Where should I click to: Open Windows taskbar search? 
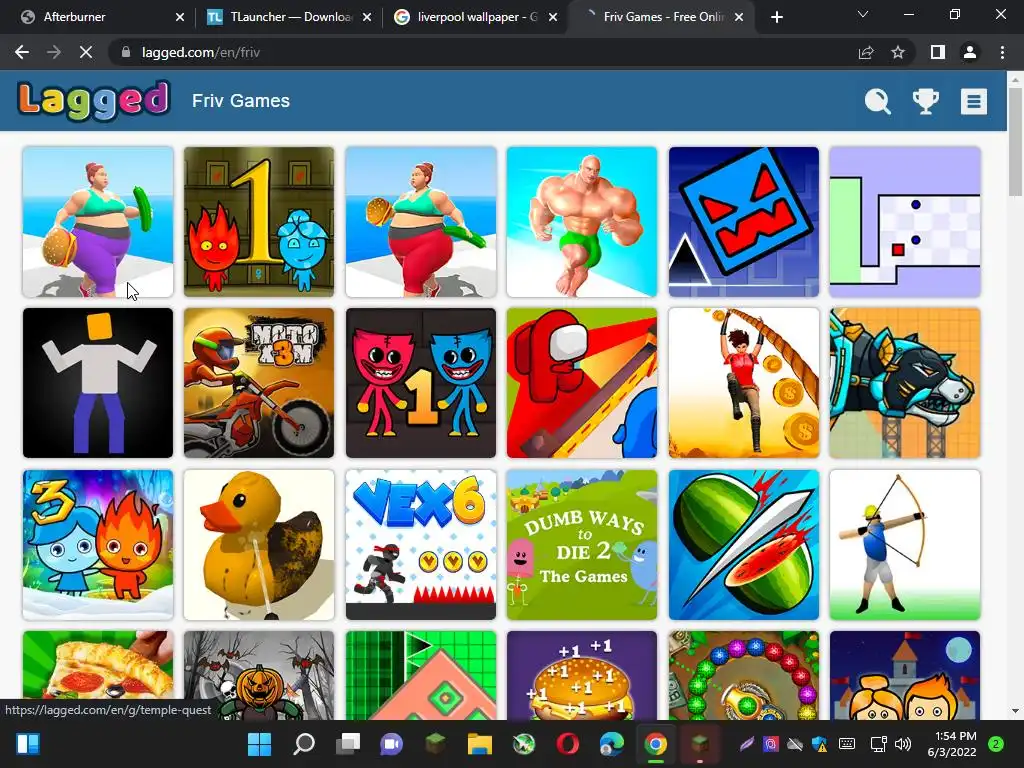(x=304, y=744)
